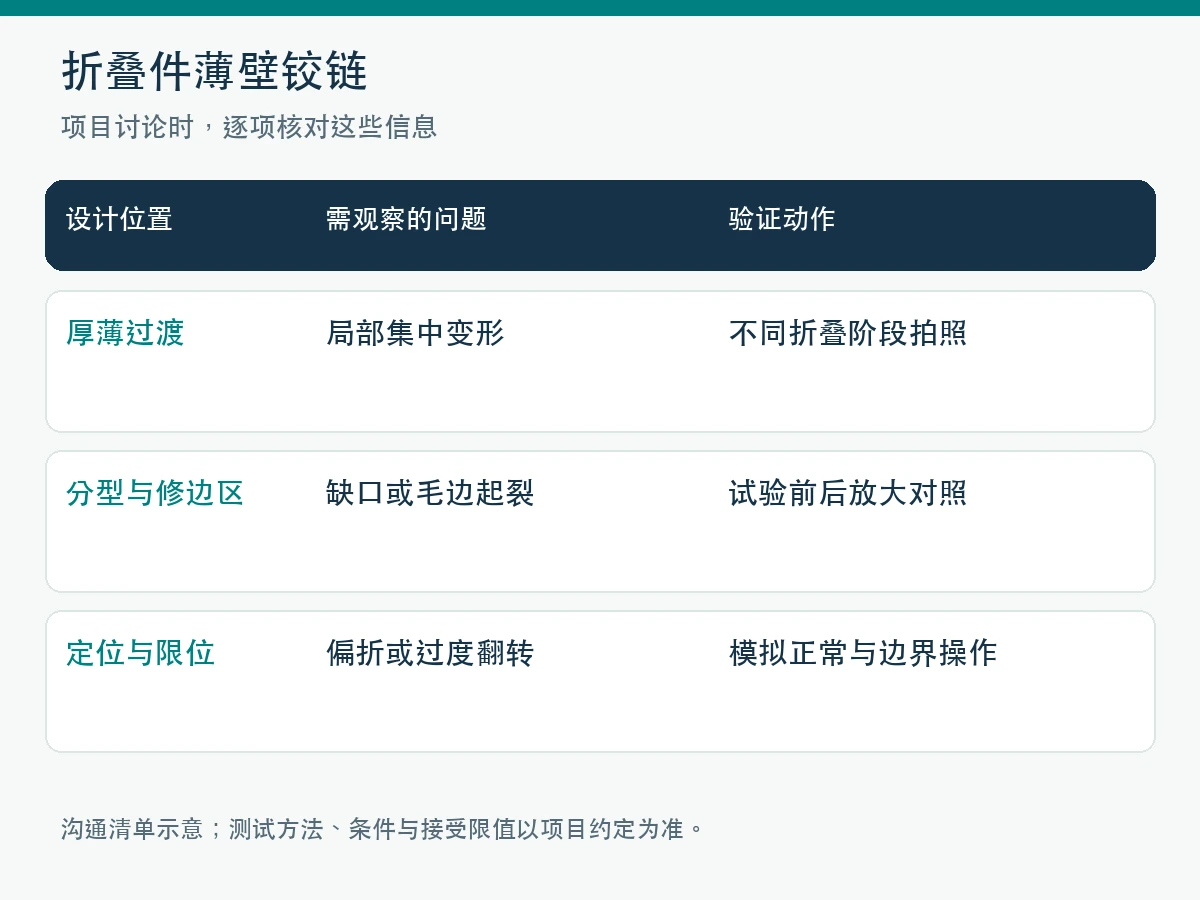Click the 需观察的问题 column header
1200x900 pixels.
click(406, 219)
